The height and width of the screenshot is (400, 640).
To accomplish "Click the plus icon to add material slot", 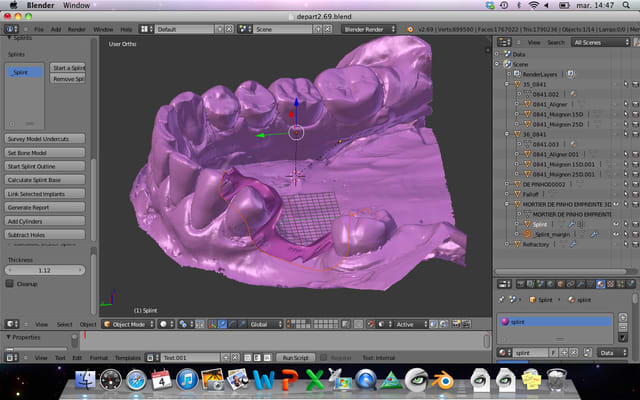I will pyautogui.click(x=623, y=318).
